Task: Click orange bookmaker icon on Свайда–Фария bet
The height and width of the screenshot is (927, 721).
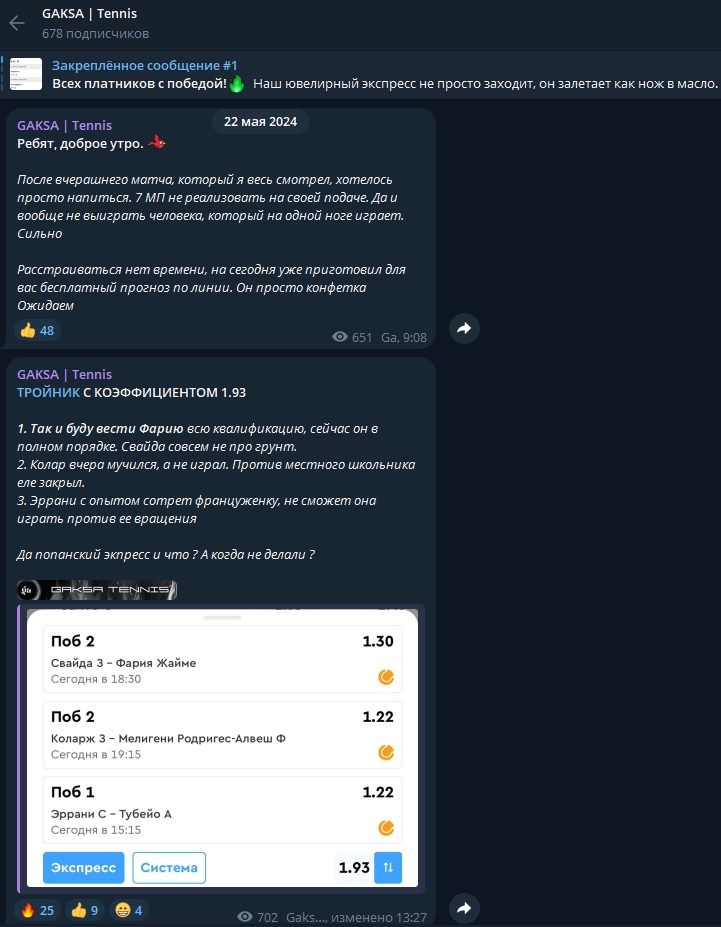Action: [x=386, y=677]
